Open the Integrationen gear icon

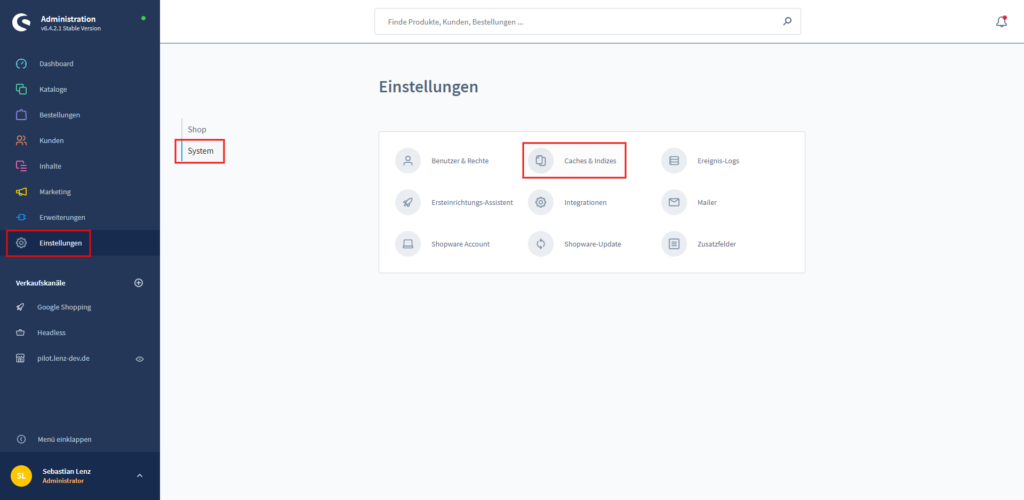pyautogui.click(x=541, y=202)
